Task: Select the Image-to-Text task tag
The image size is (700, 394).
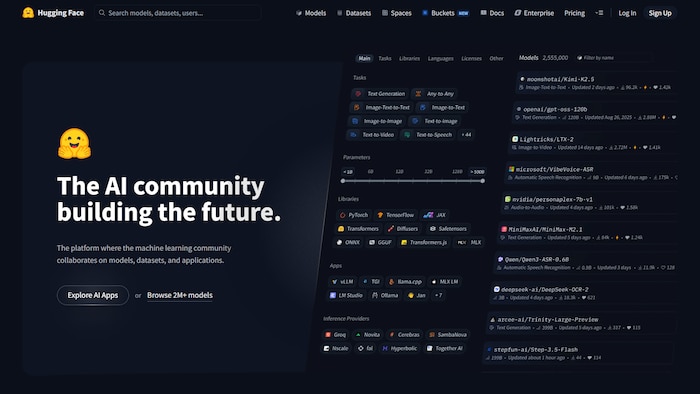Action: click(442, 108)
